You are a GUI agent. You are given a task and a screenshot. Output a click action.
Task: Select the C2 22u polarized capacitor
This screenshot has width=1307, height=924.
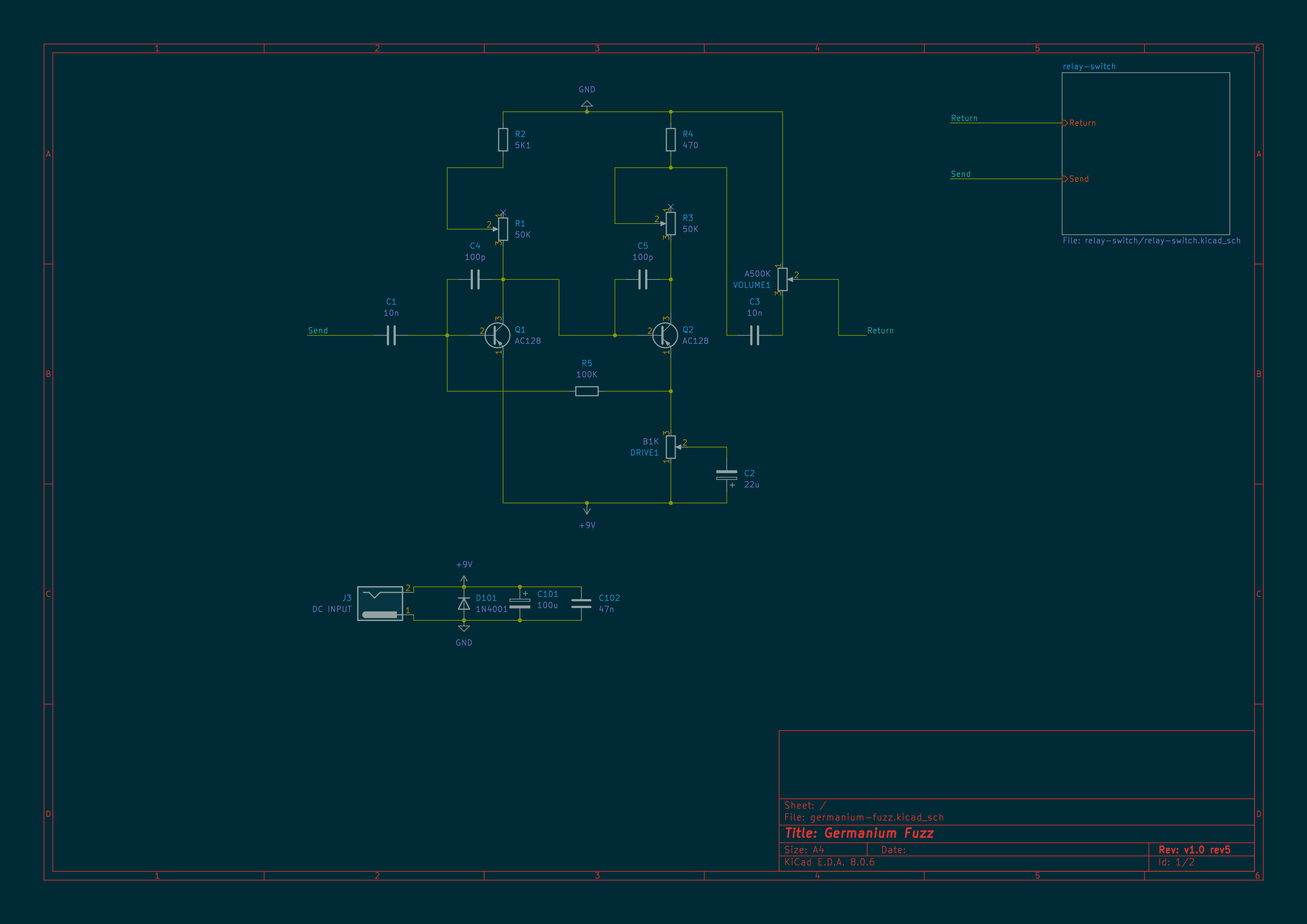pos(726,475)
